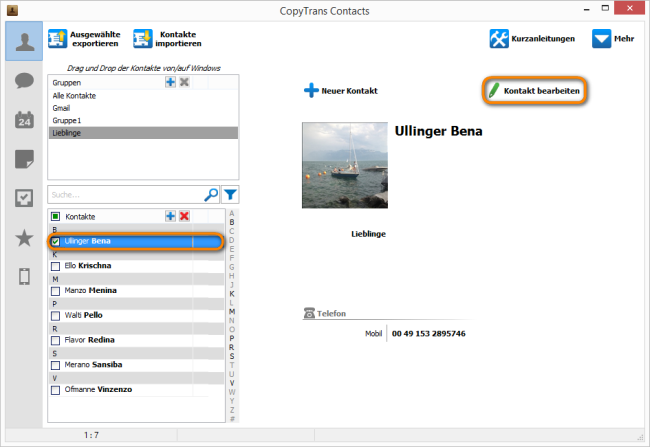
Task: Open the Favorites star sidebar icon
Action: [24, 237]
